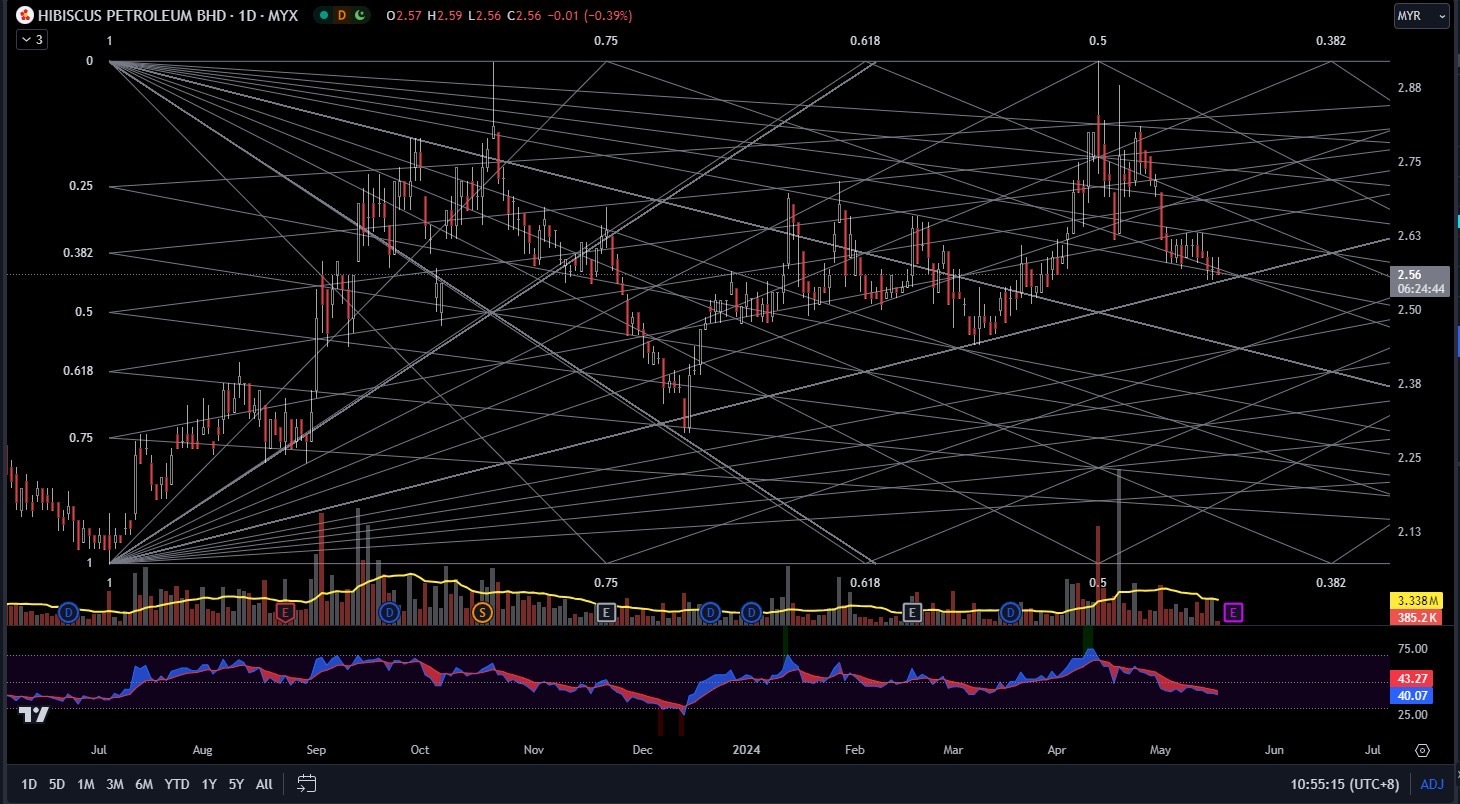Screen dimensions: 1460x804
Task: Open the MYR currency dropdown
Action: (x=1421, y=16)
